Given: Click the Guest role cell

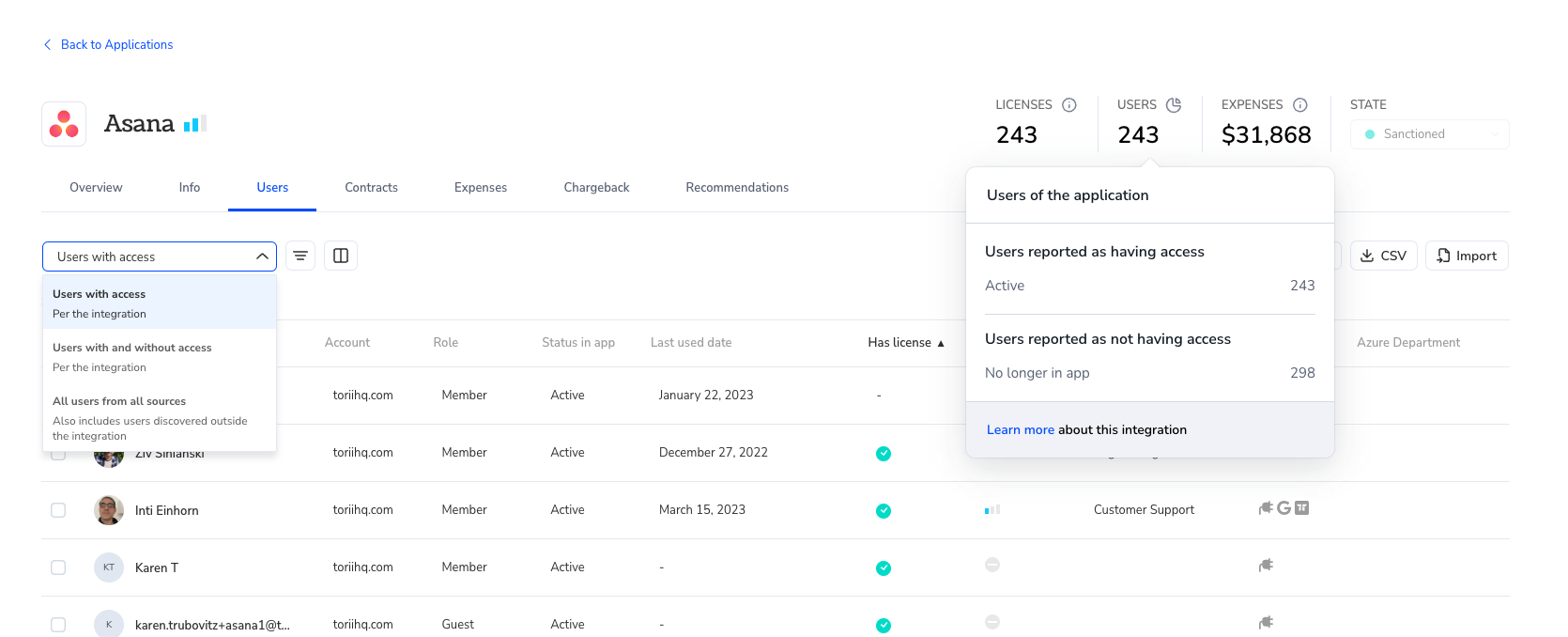Looking at the screenshot, I should click(458, 625).
